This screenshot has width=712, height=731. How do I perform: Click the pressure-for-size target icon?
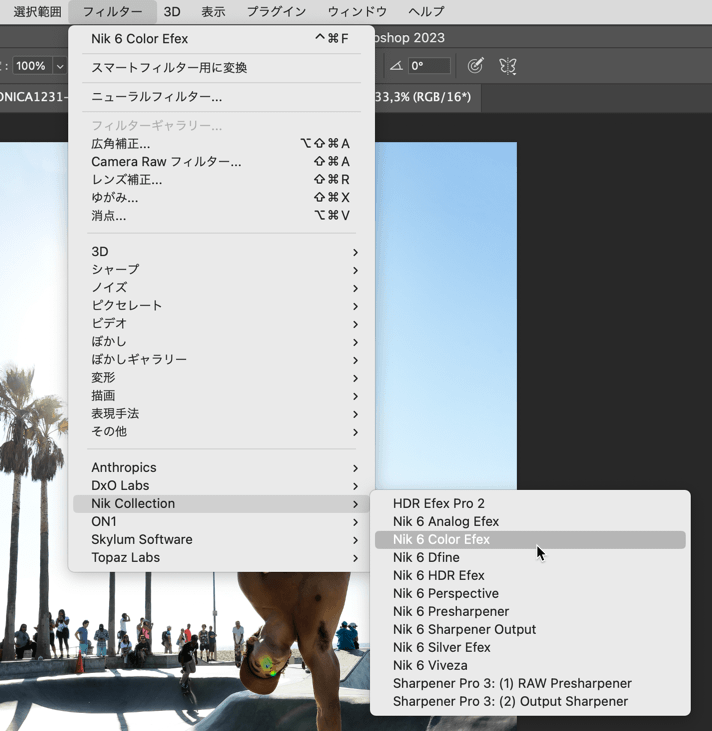pos(475,66)
